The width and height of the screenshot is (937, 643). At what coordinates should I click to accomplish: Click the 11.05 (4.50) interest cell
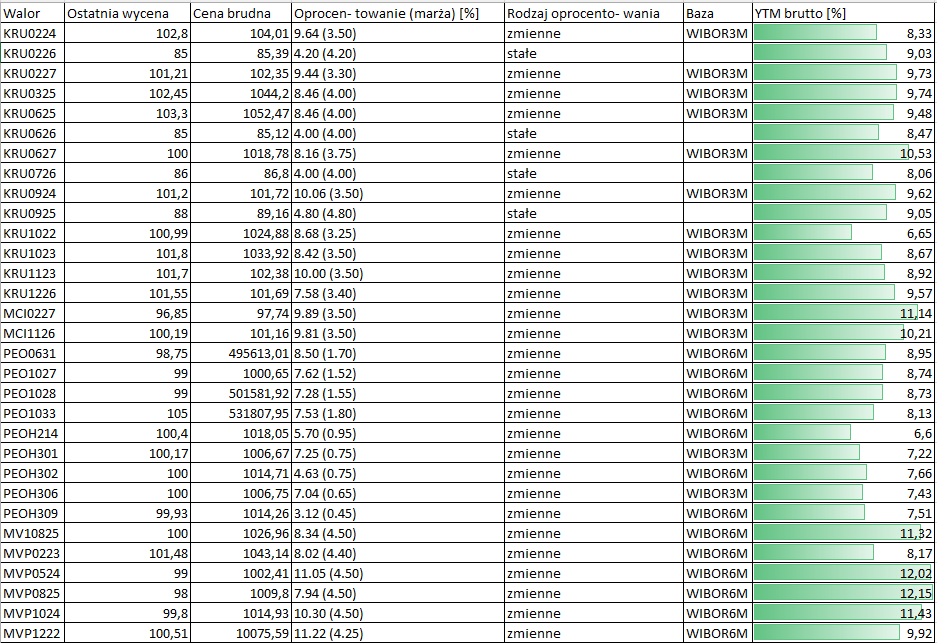[x=398, y=574]
